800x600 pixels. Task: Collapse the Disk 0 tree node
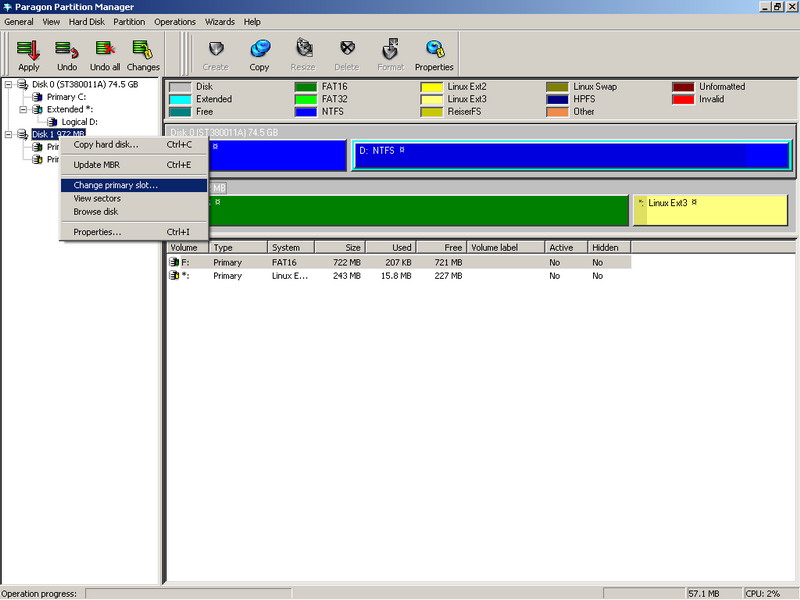click(8, 84)
